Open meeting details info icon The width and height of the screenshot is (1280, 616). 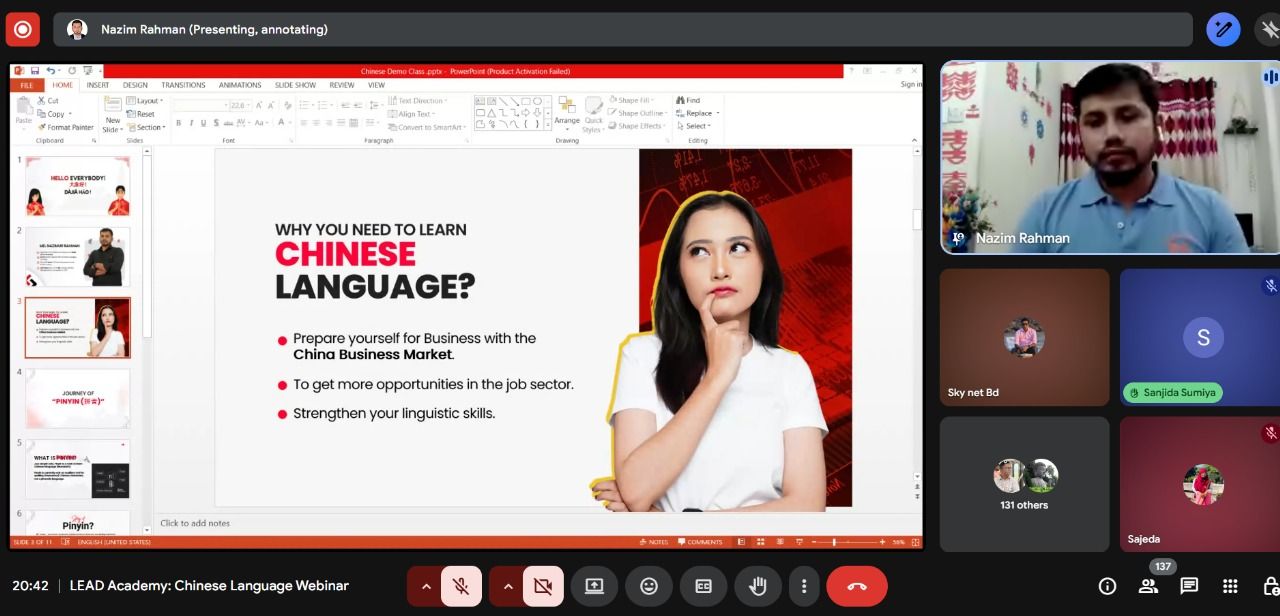1107,586
